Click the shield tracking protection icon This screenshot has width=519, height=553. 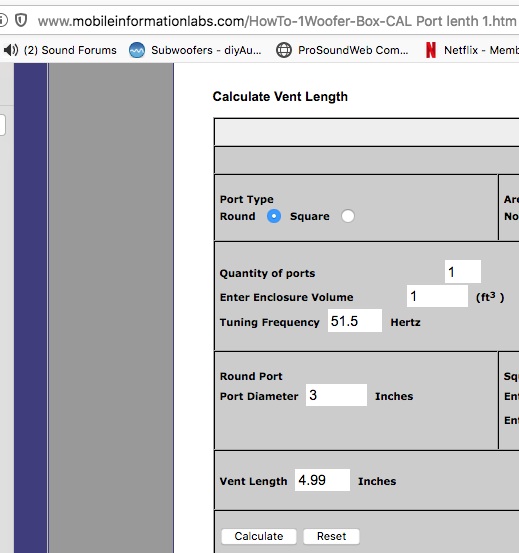(x=21, y=21)
